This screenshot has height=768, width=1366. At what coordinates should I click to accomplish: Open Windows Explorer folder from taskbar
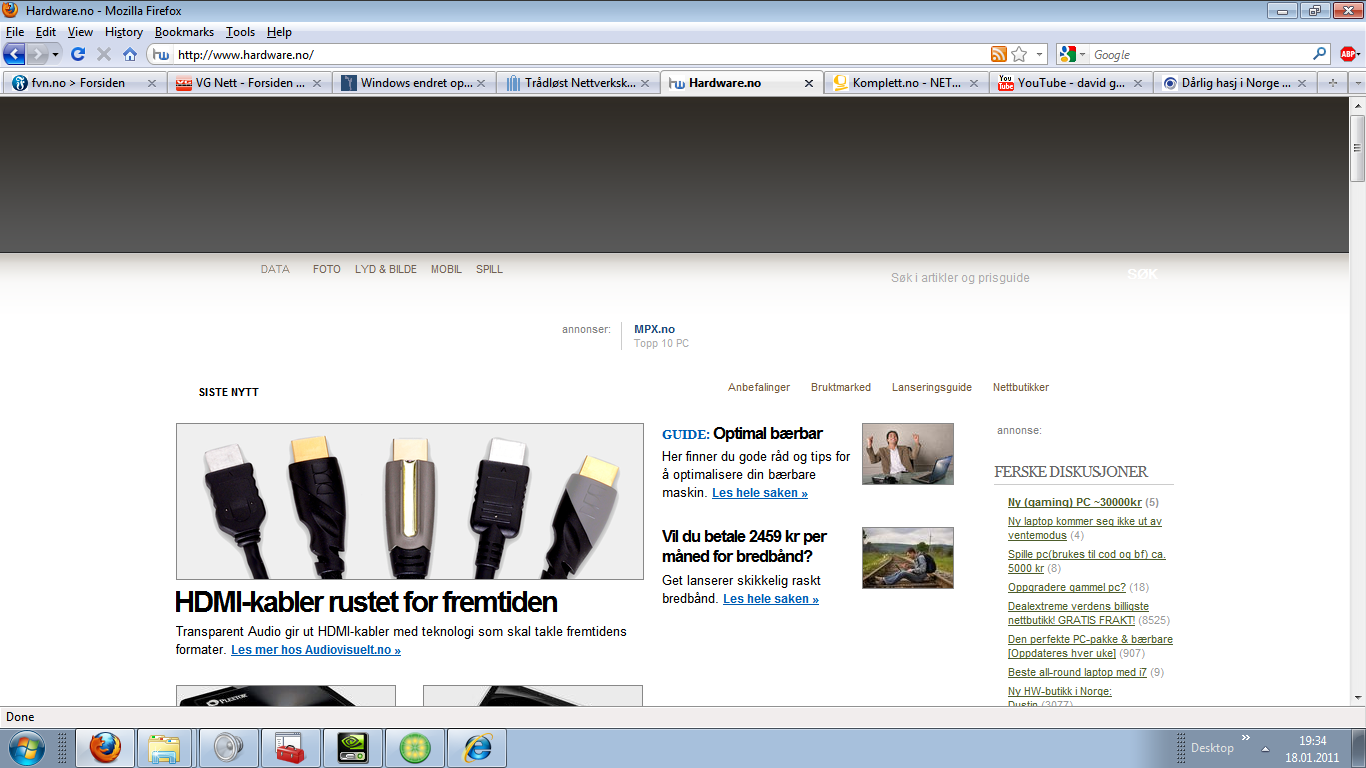[x=166, y=748]
